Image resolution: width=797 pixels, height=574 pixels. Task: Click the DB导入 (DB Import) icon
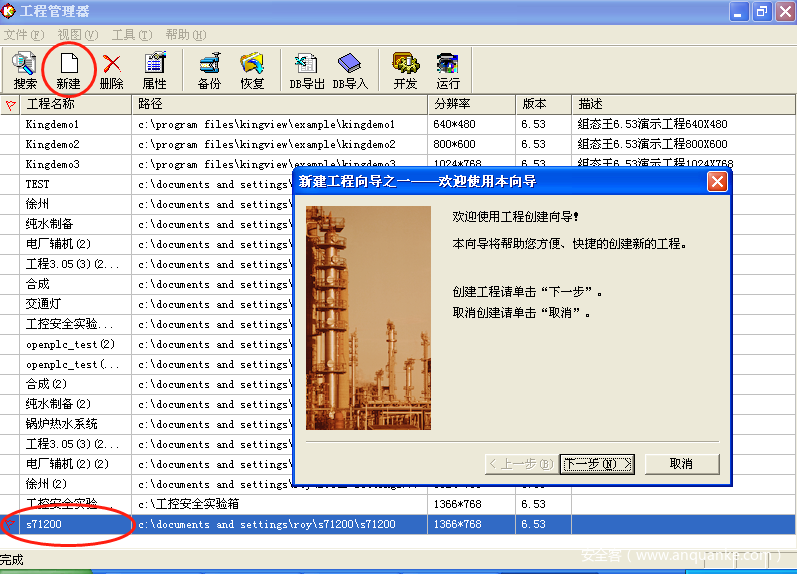point(350,70)
